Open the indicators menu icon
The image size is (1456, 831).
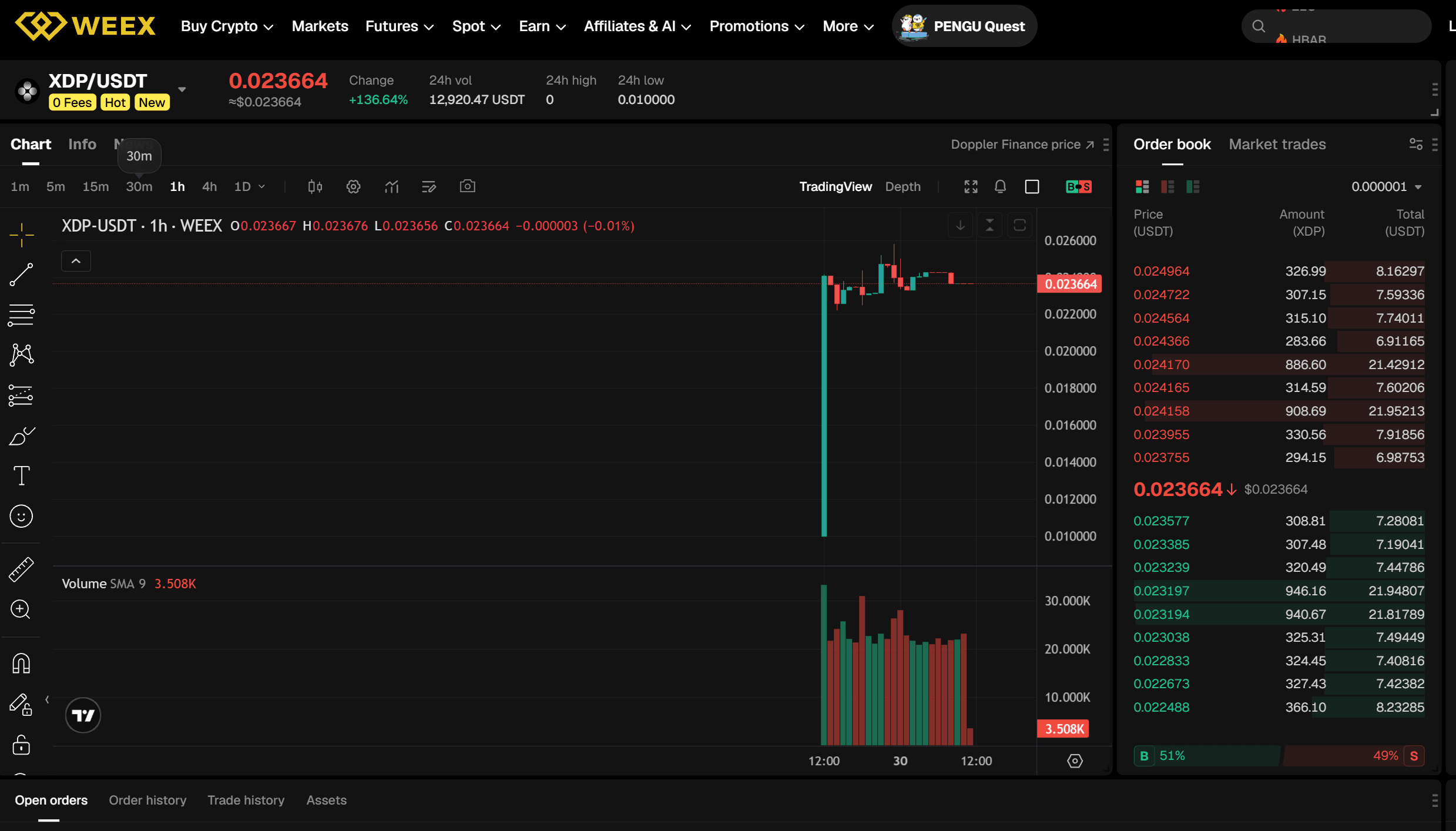392,187
